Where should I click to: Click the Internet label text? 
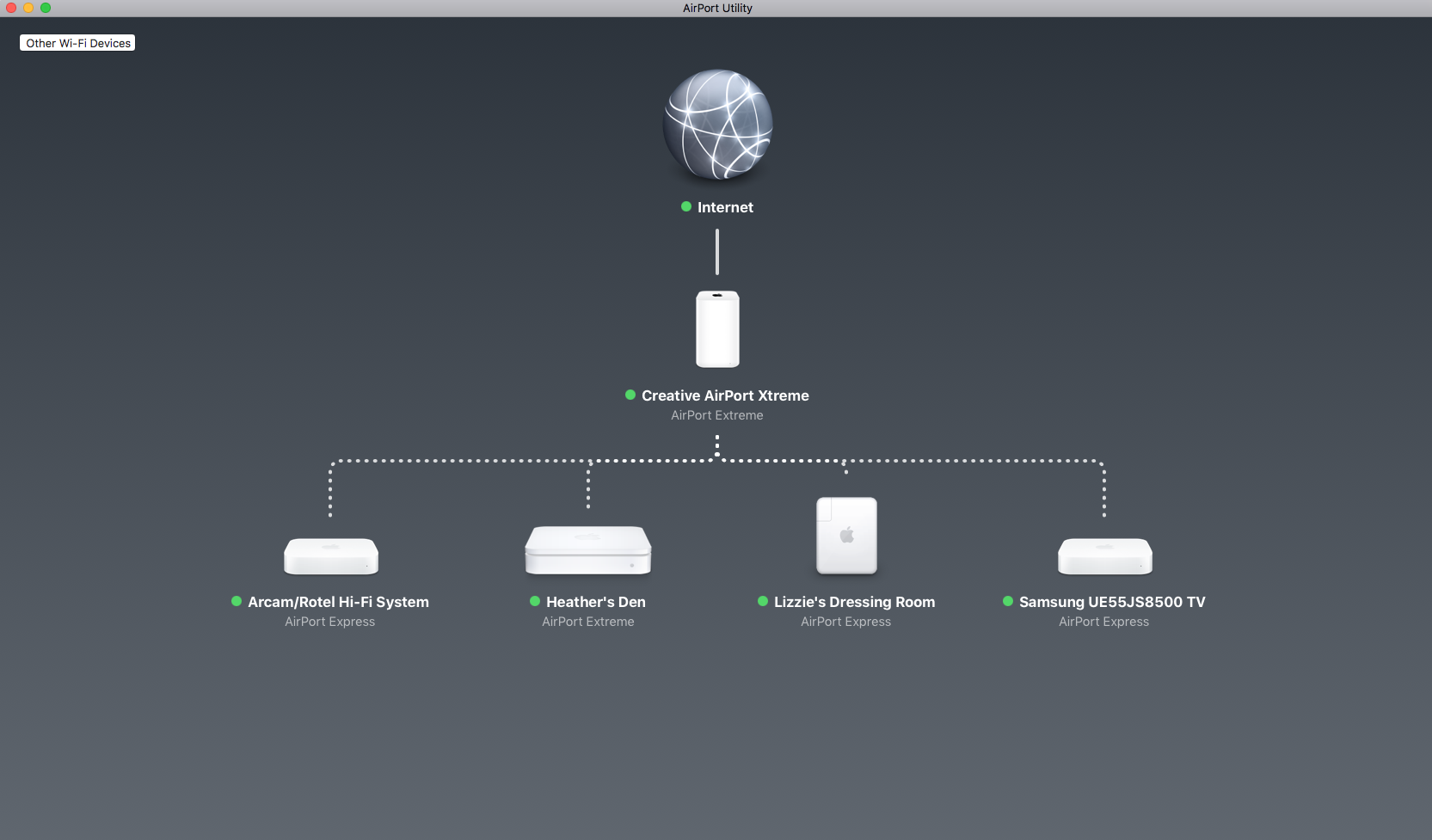(725, 207)
